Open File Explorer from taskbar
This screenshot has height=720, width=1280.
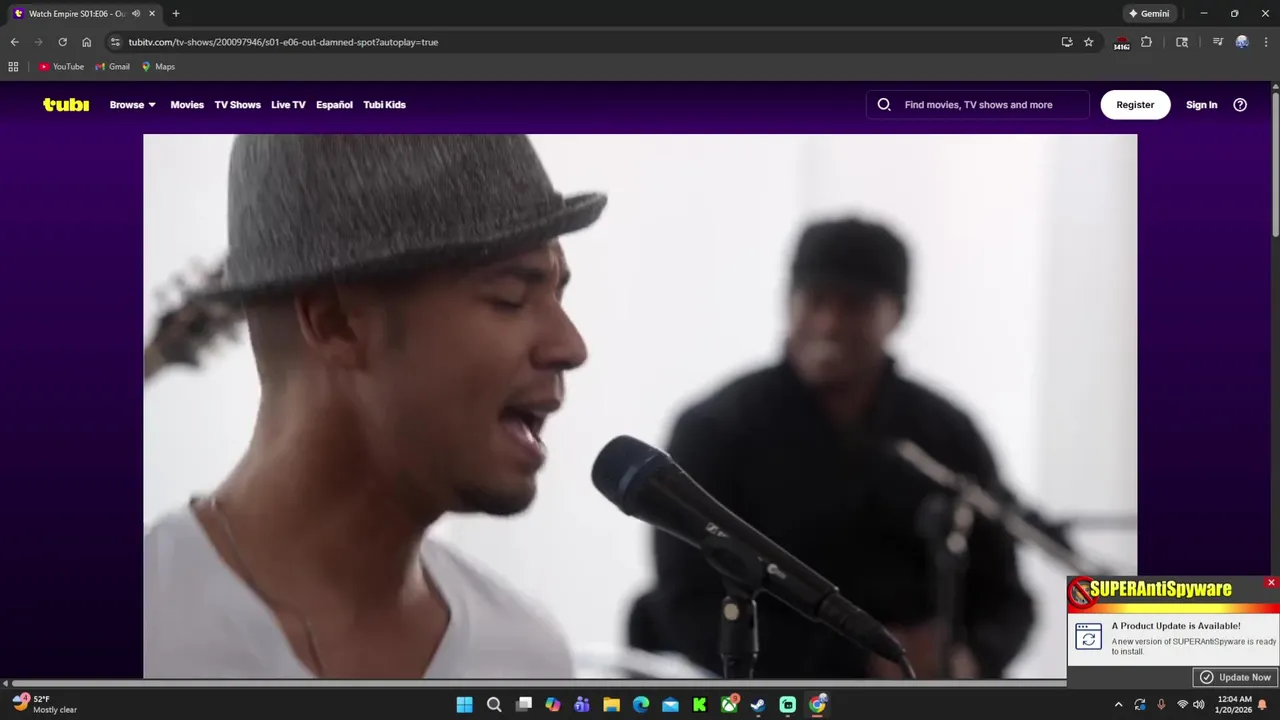pos(611,705)
